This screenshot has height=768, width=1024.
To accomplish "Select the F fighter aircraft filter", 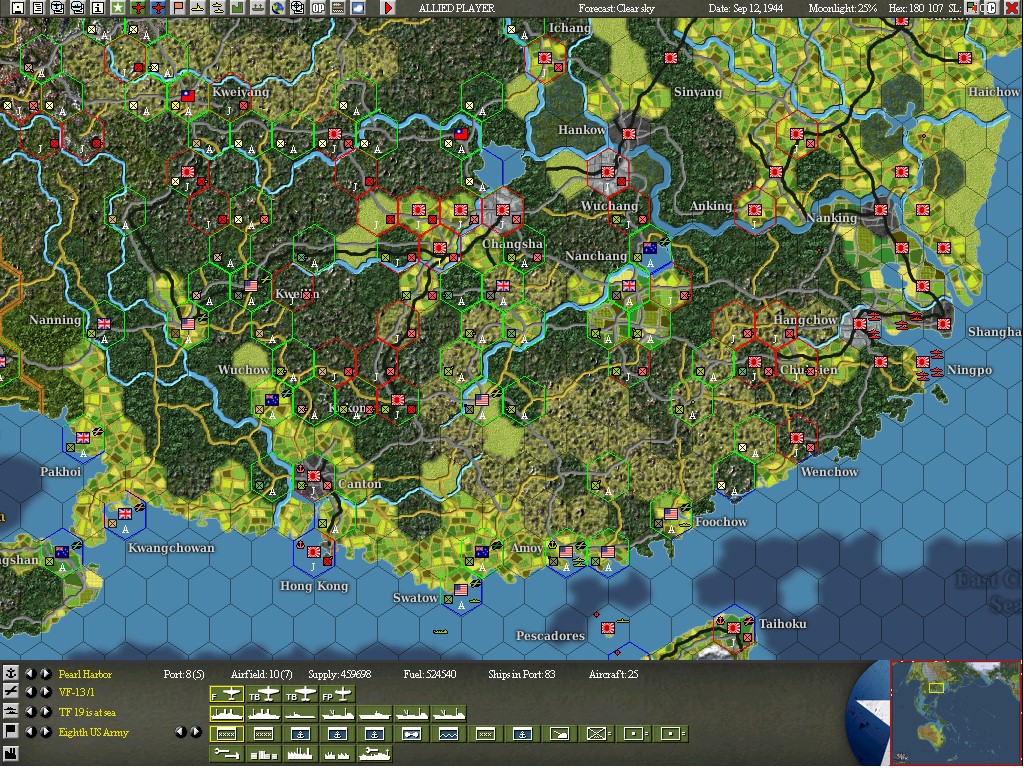I will point(227,694).
